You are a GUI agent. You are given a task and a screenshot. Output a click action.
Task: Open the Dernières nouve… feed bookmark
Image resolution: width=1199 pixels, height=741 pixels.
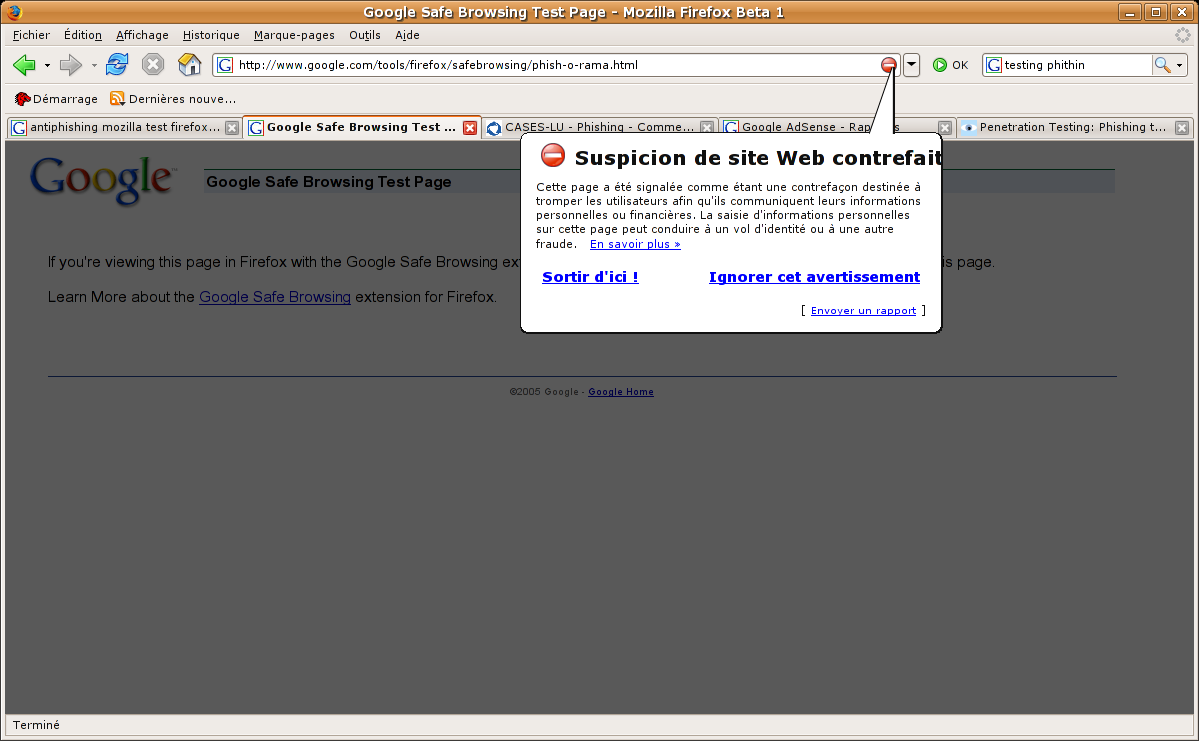coord(173,99)
